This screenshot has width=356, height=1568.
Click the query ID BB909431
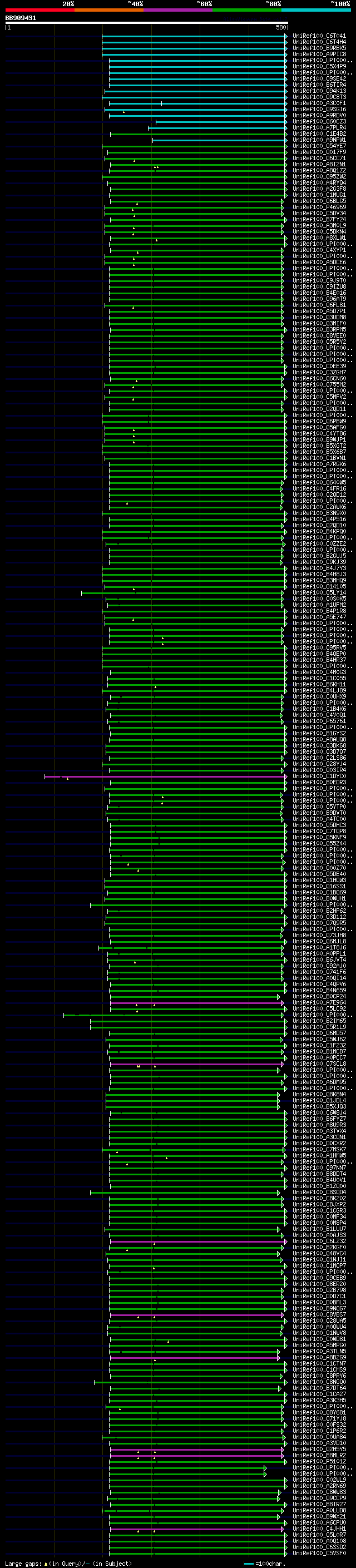coord(21,18)
